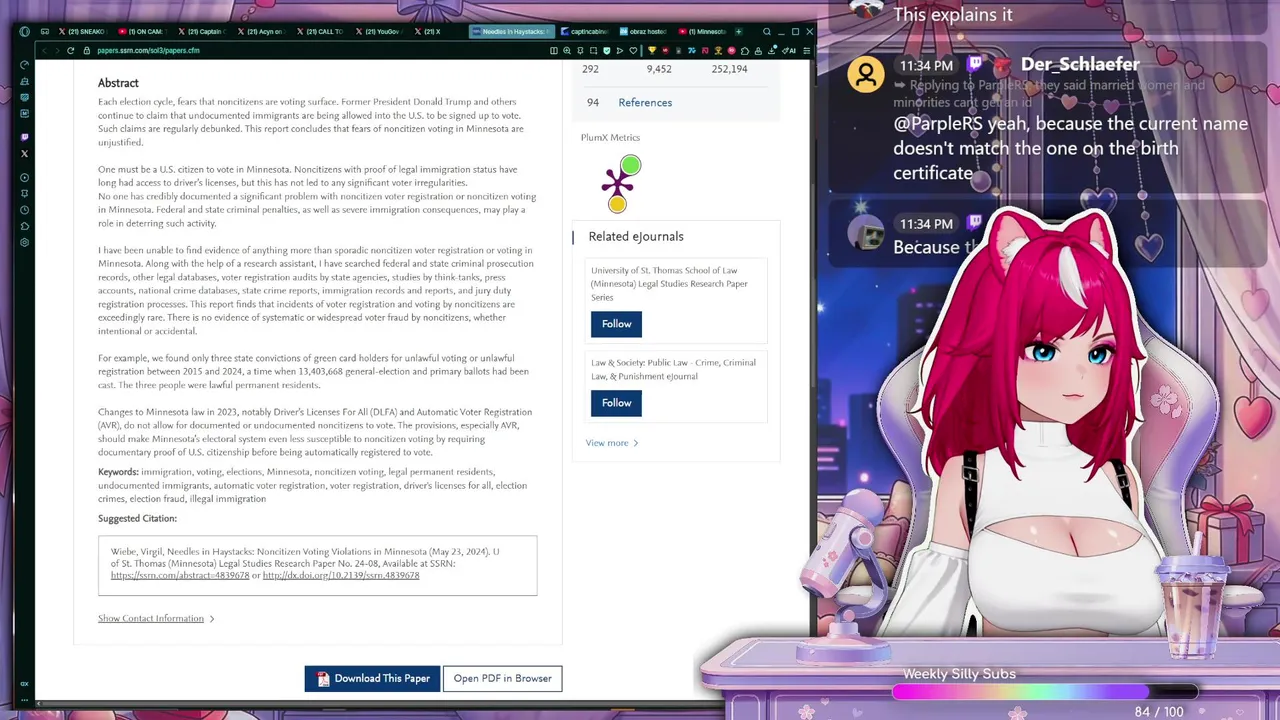Open a new tab with the plus button

pyautogui.click(x=739, y=31)
